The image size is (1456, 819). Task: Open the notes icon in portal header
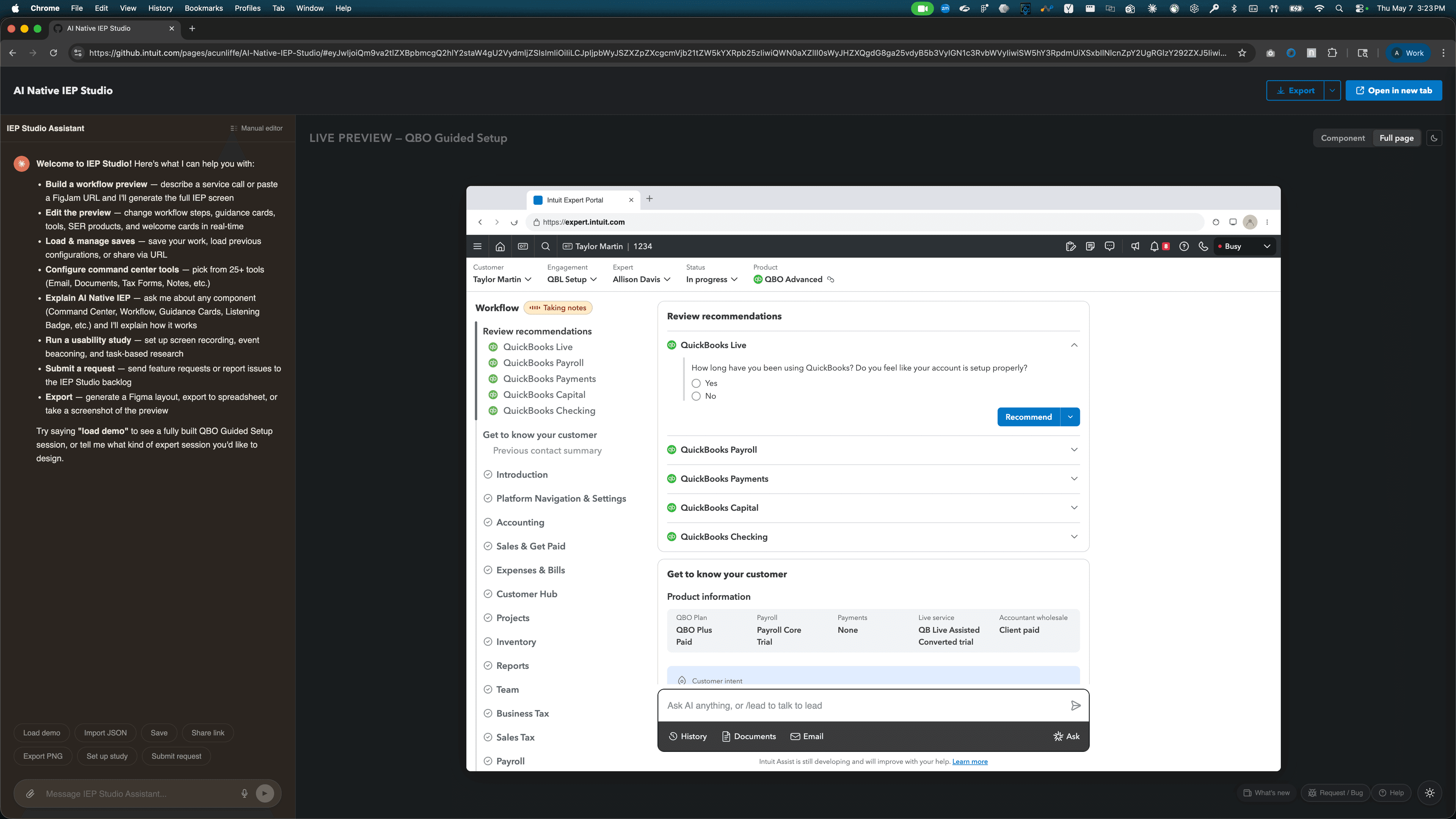click(x=1090, y=246)
